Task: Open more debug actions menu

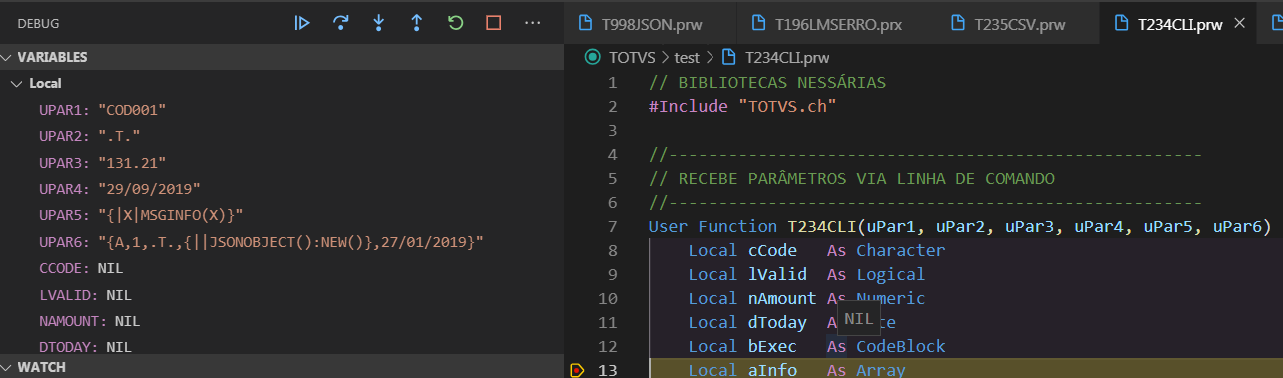Action: pyautogui.click(x=532, y=22)
